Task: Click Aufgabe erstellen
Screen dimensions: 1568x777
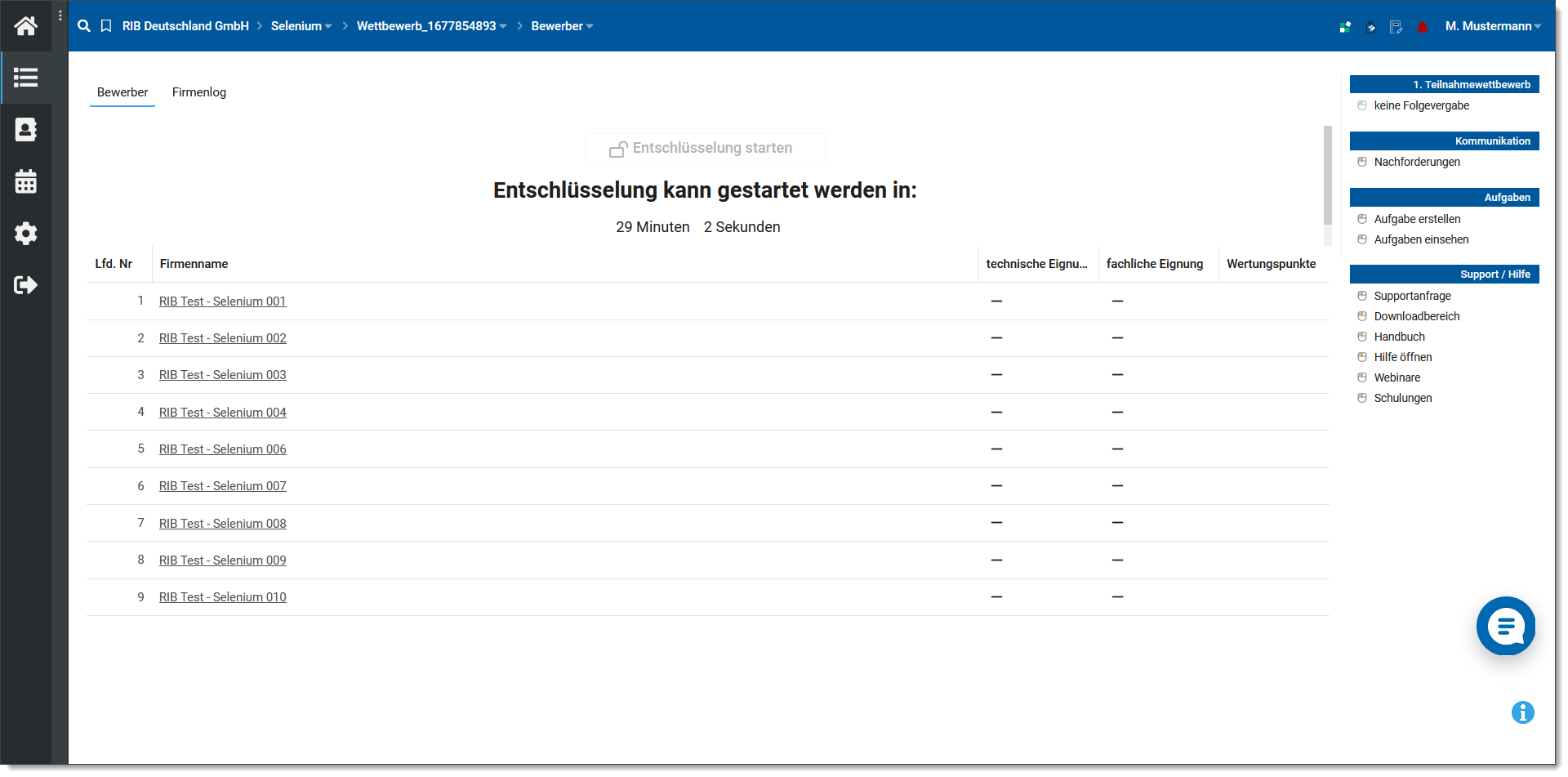Action: point(1417,219)
